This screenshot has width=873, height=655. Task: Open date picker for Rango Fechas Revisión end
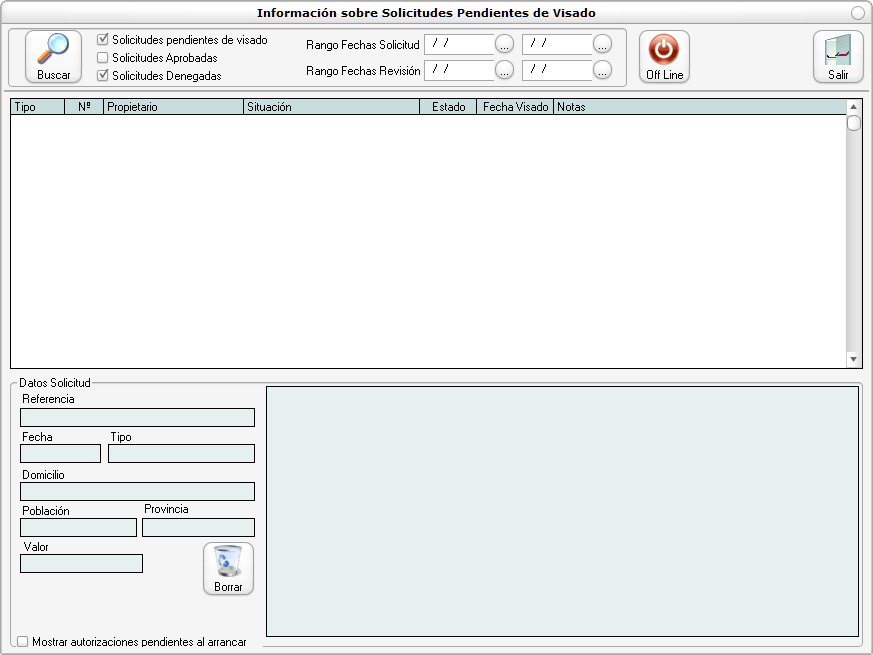pyautogui.click(x=602, y=70)
